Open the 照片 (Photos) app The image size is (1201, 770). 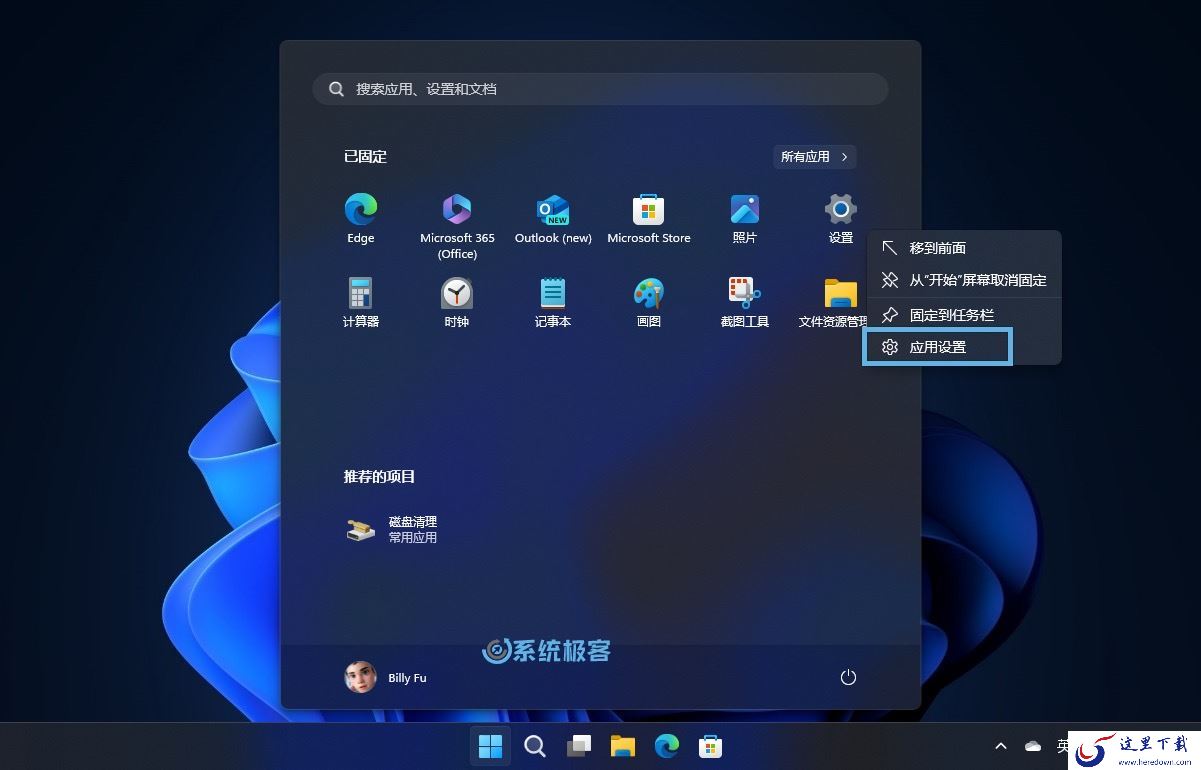(745, 219)
